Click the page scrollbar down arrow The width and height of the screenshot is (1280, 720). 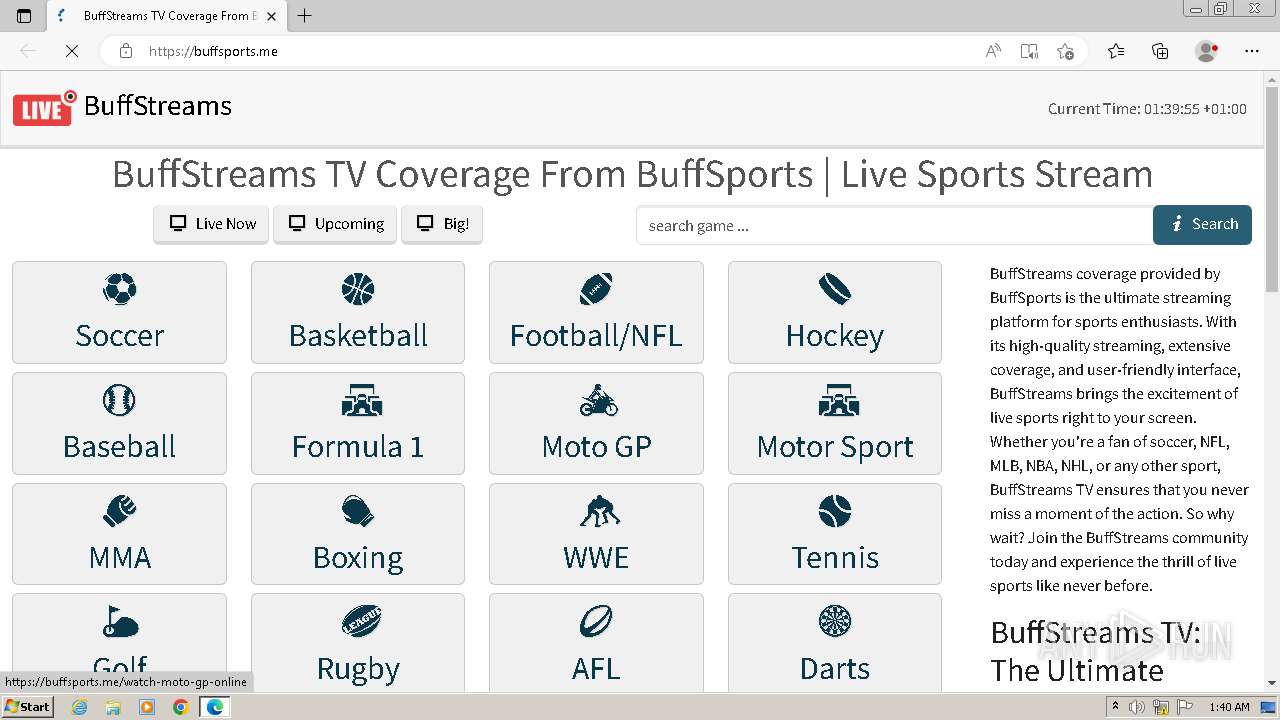pos(1271,682)
